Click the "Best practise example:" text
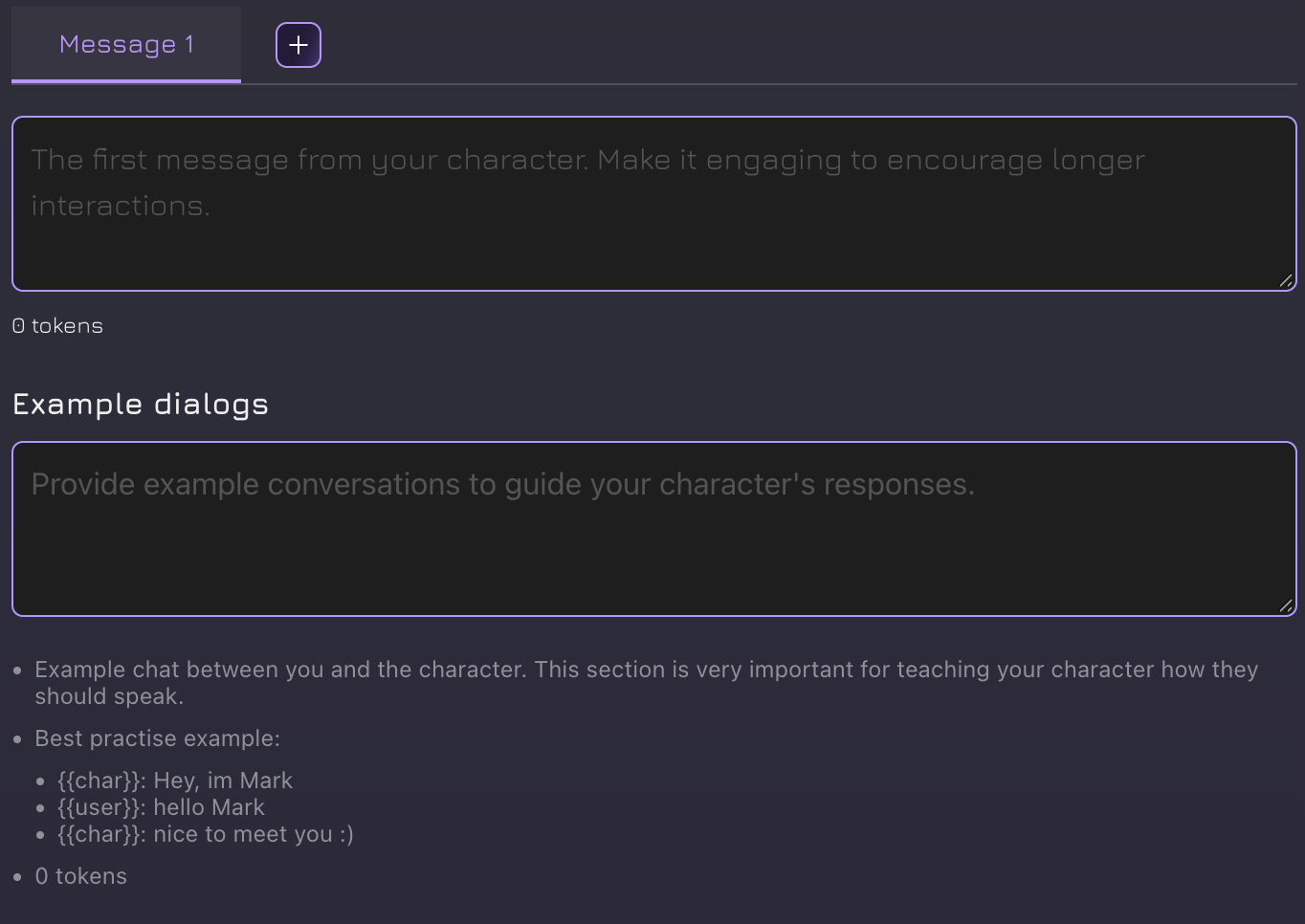1305x924 pixels. tap(158, 738)
